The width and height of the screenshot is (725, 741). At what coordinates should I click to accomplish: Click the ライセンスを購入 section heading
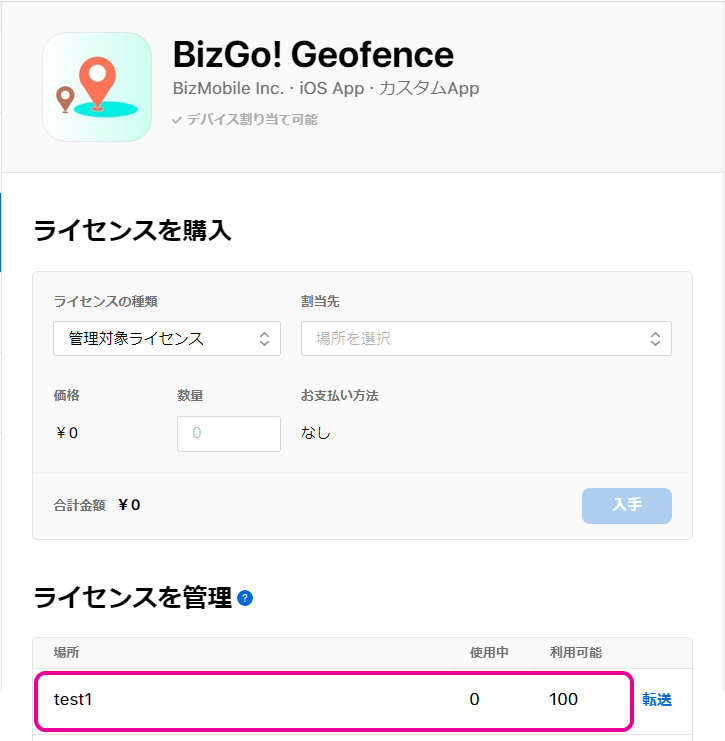tap(132, 231)
